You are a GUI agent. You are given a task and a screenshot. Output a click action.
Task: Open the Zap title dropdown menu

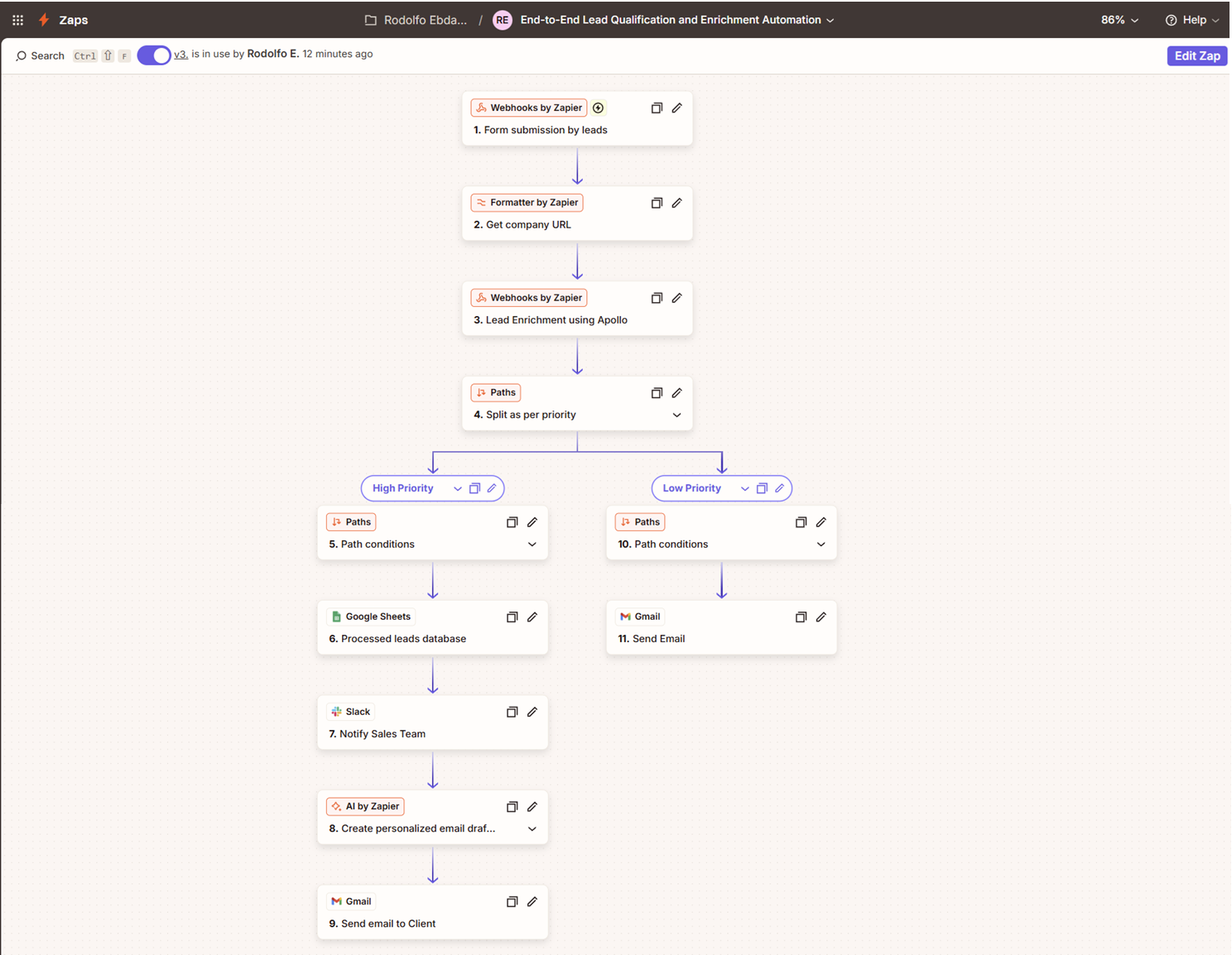click(x=830, y=20)
